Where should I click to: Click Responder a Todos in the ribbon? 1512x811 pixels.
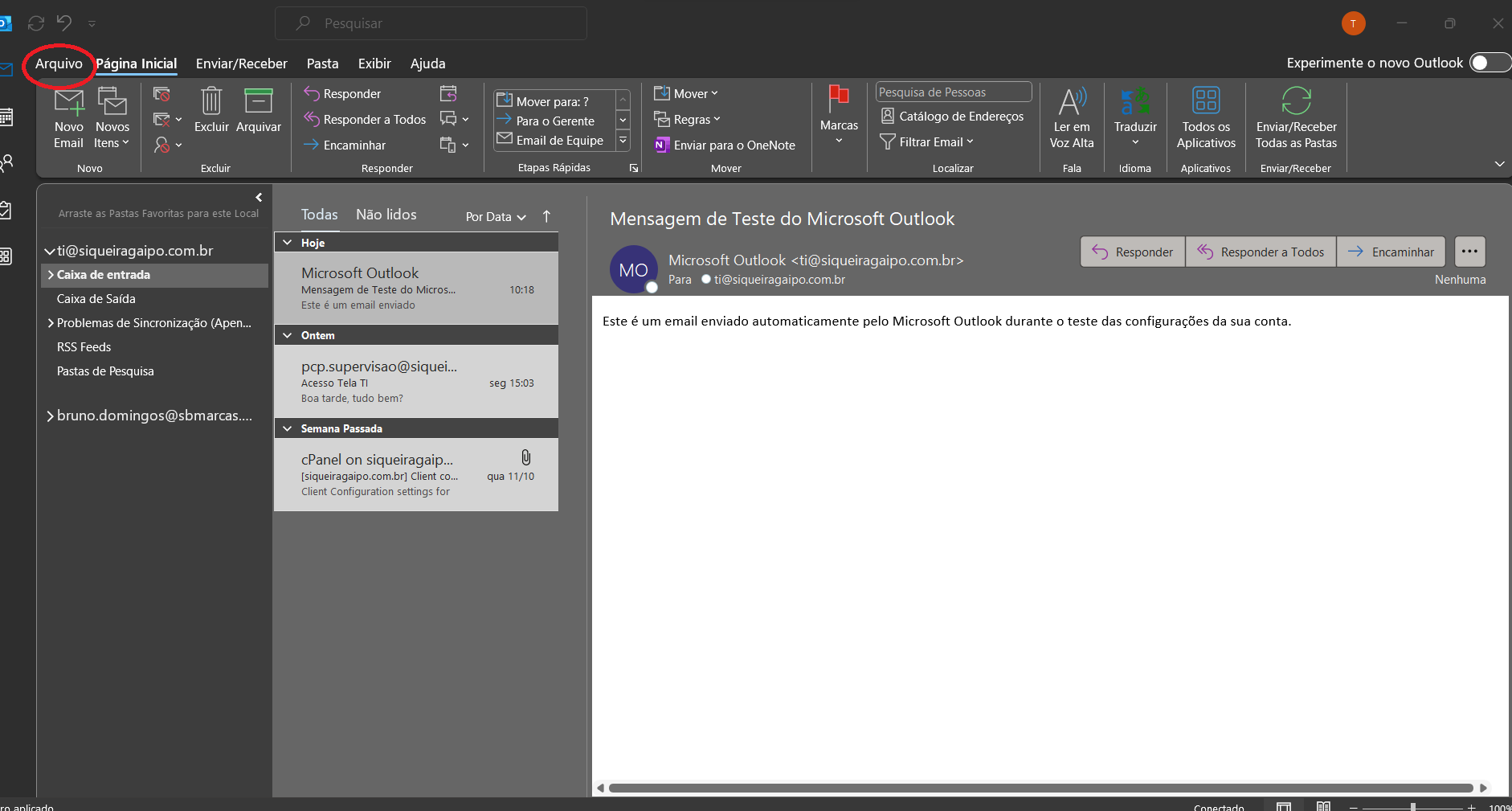click(365, 119)
